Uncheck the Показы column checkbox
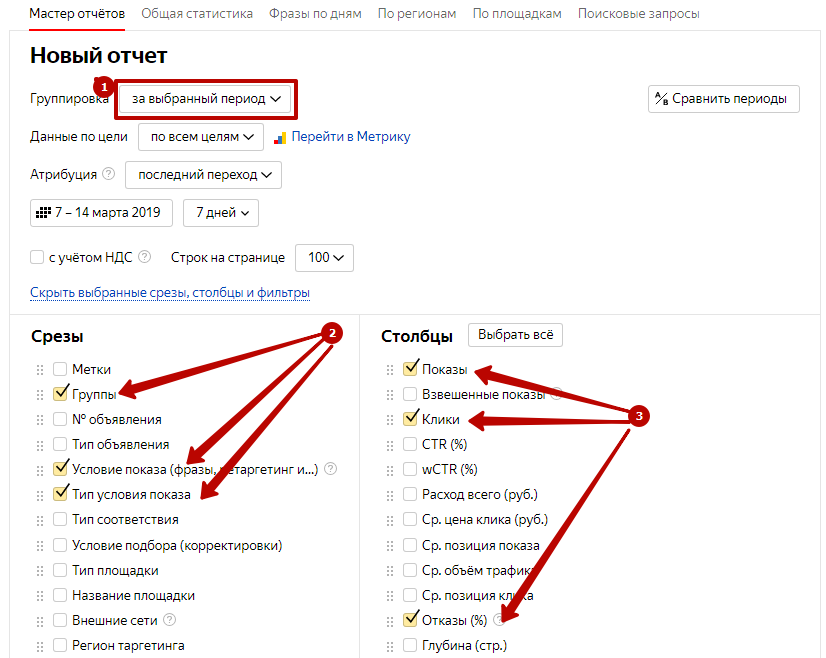 pos(410,369)
